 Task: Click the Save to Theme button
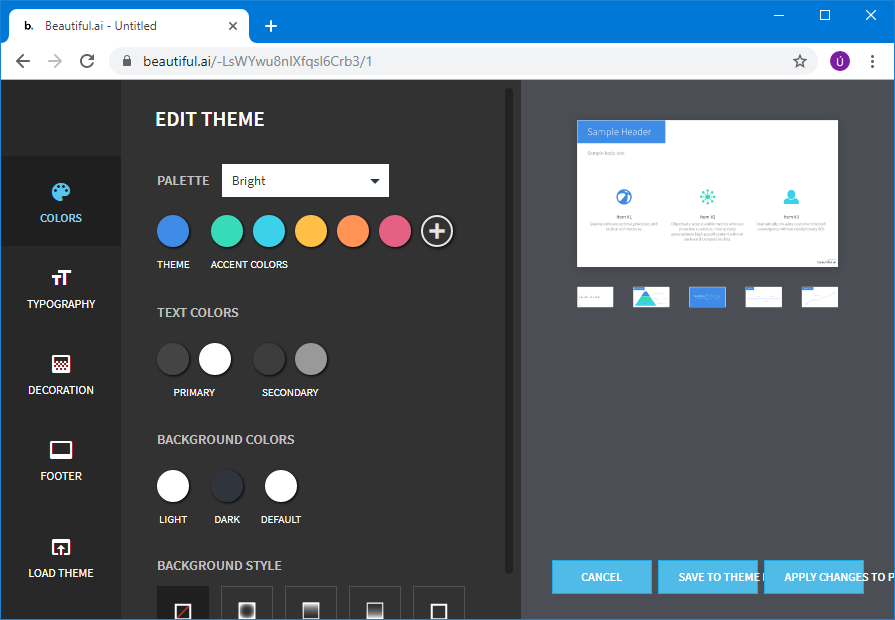(x=712, y=577)
